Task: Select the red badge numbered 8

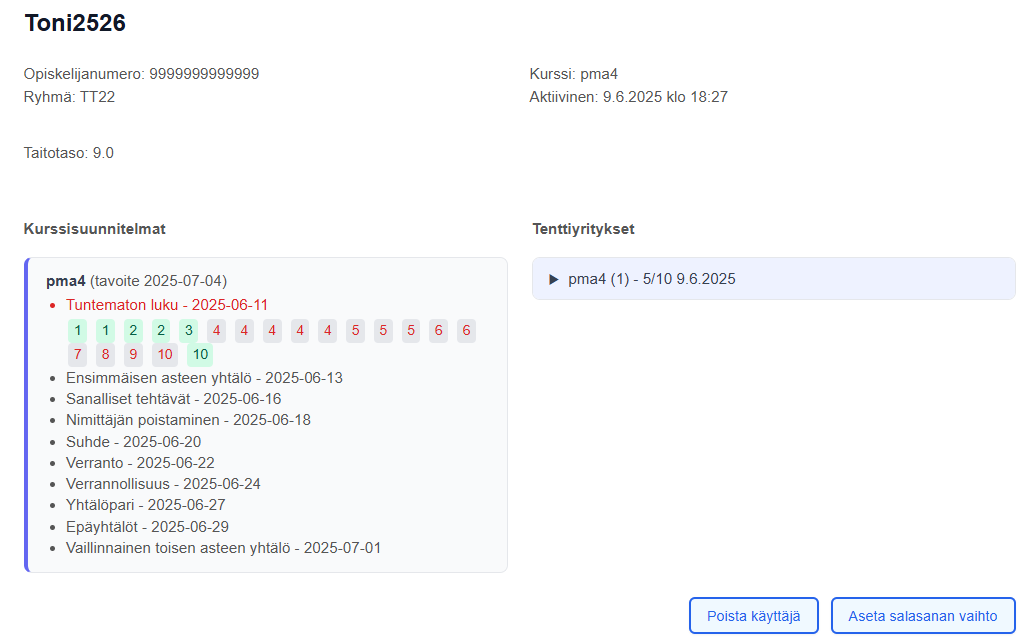Action: click(105, 355)
